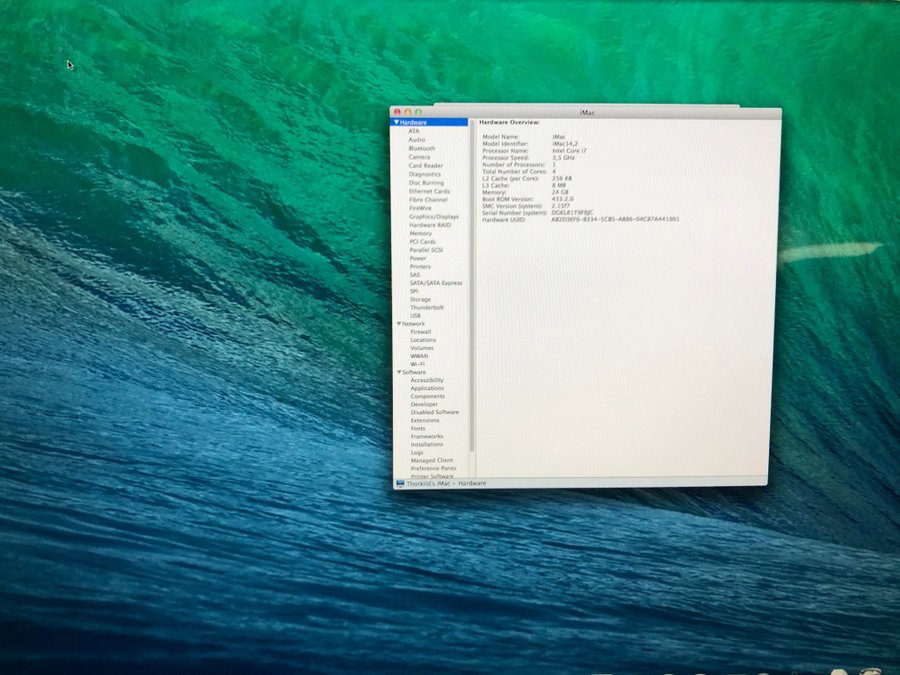900x675 pixels.
Task: Select WWAN in the sidebar
Action: pyautogui.click(x=419, y=356)
